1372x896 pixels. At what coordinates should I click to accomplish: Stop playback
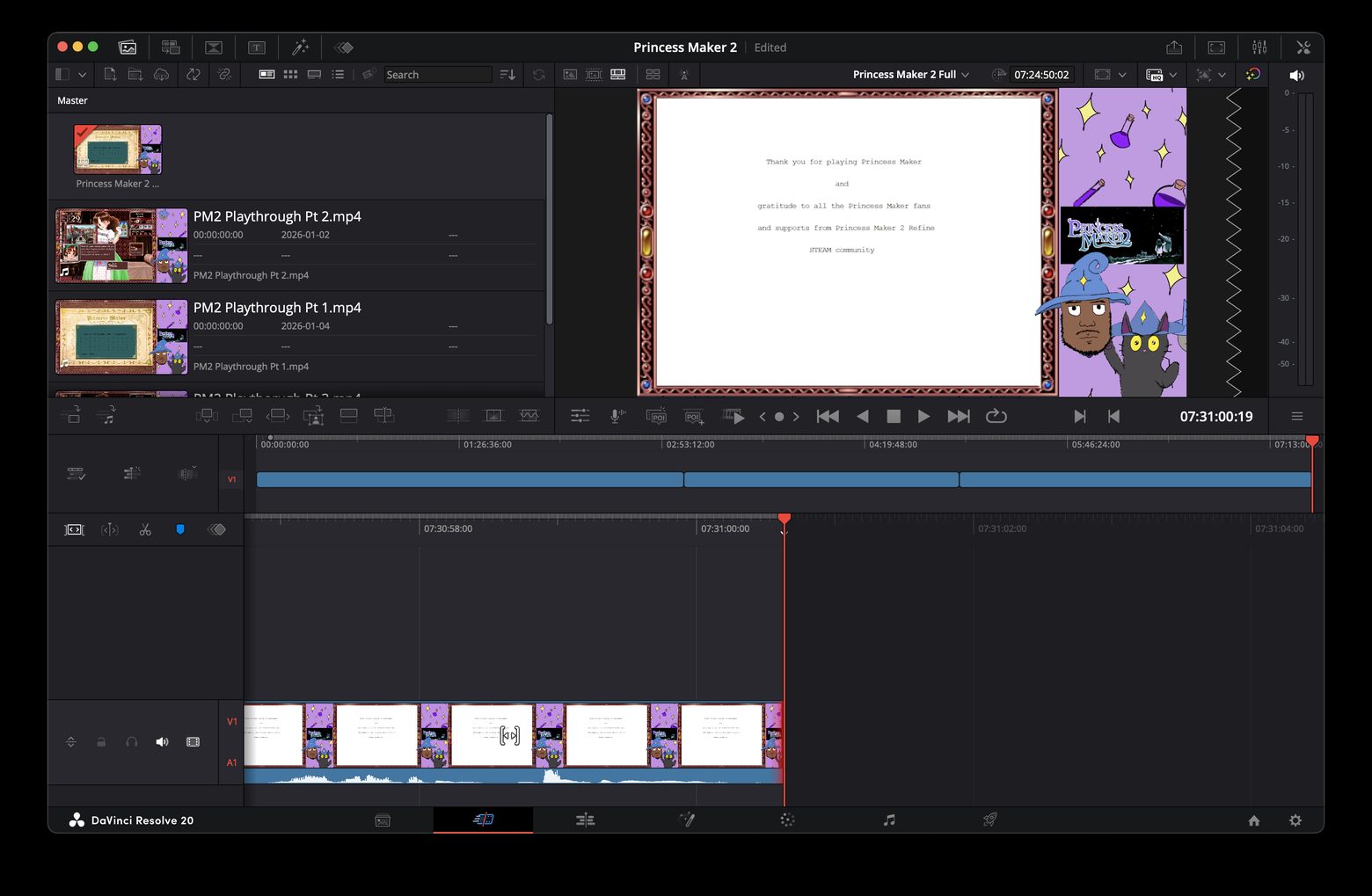pos(894,417)
